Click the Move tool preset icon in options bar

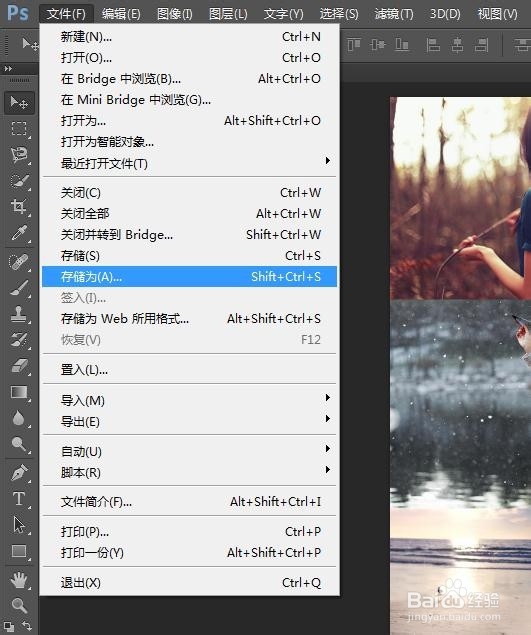[30, 44]
